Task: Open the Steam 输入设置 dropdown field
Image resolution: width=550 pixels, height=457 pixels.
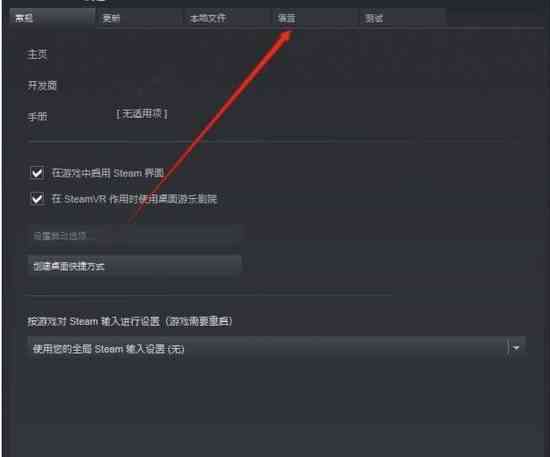Action: 276,348
